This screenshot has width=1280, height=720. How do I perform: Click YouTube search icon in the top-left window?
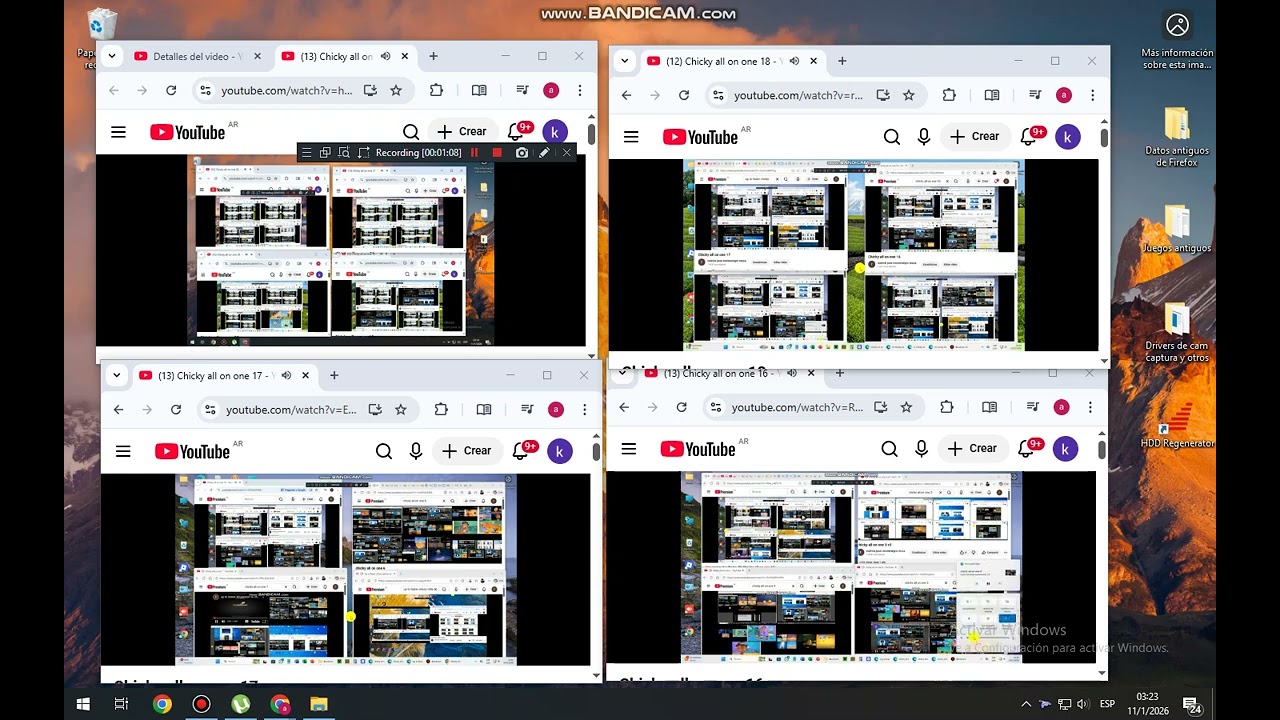click(x=411, y=132)
